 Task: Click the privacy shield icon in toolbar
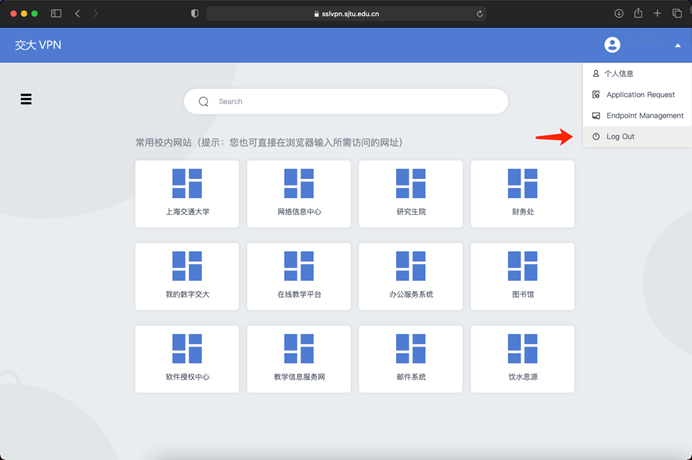click(195, 14)
